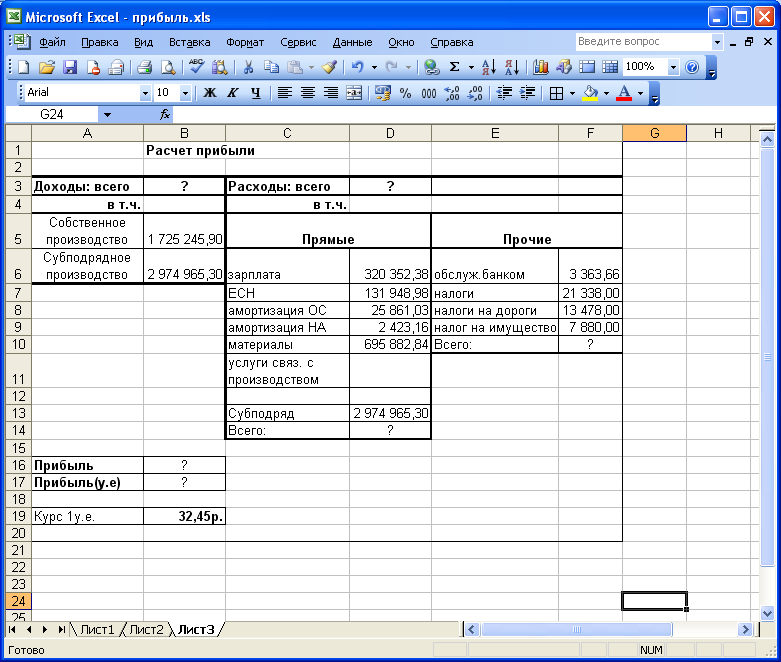Apply thousands separator 000 icon
Image resolution: width=781 pixels, height=662 pixels.
click(x=429, y=93)
